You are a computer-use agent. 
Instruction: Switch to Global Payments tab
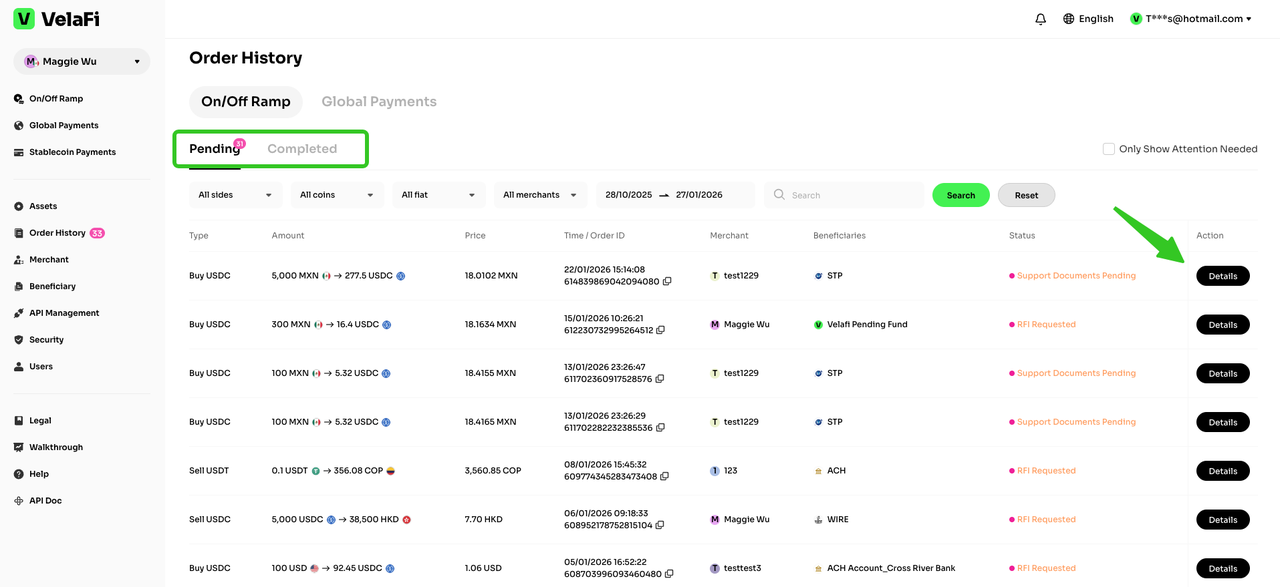coord(379,101)
